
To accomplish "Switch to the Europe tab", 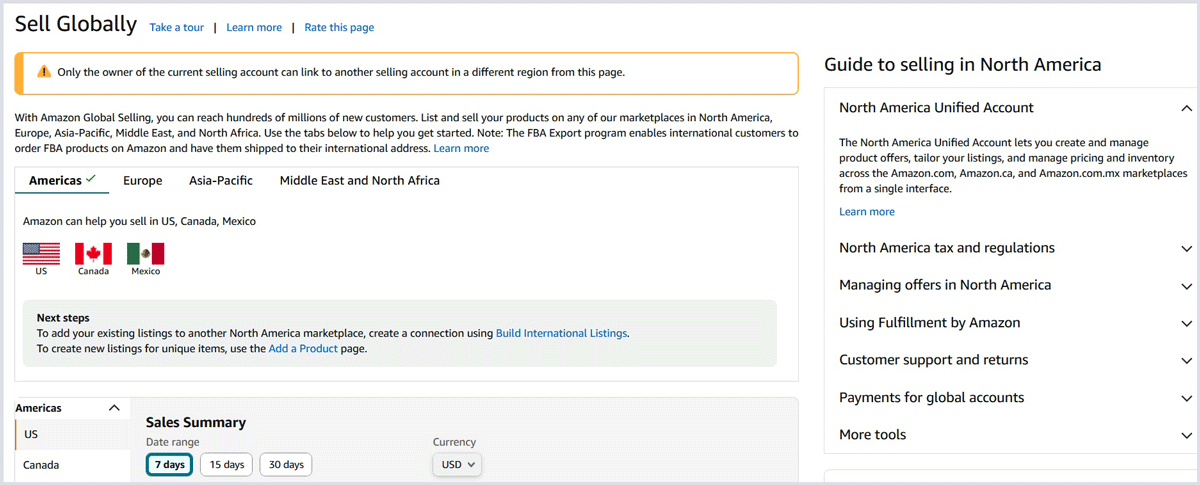I will 142,181.
